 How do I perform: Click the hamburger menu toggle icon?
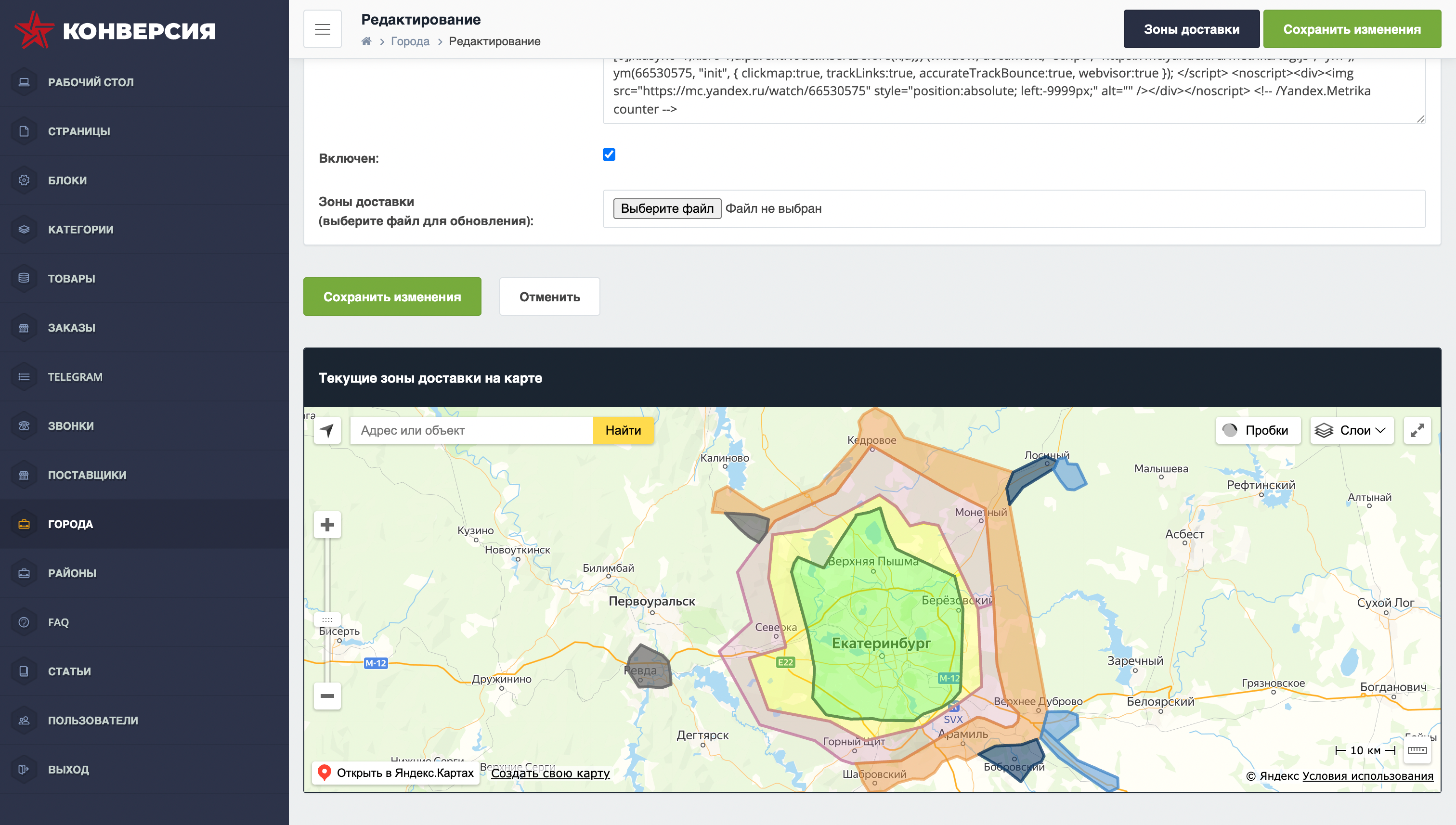pos(322,29)
